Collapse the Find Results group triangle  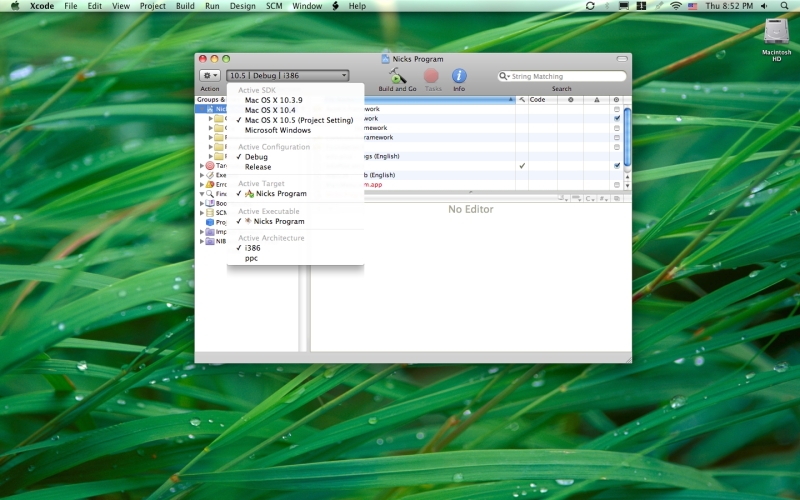pos(202,194)
